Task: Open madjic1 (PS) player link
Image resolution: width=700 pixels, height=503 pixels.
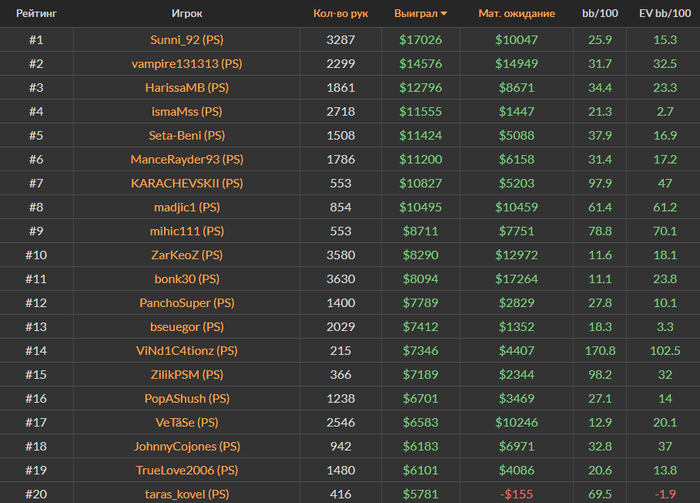Action: point(187,207)
